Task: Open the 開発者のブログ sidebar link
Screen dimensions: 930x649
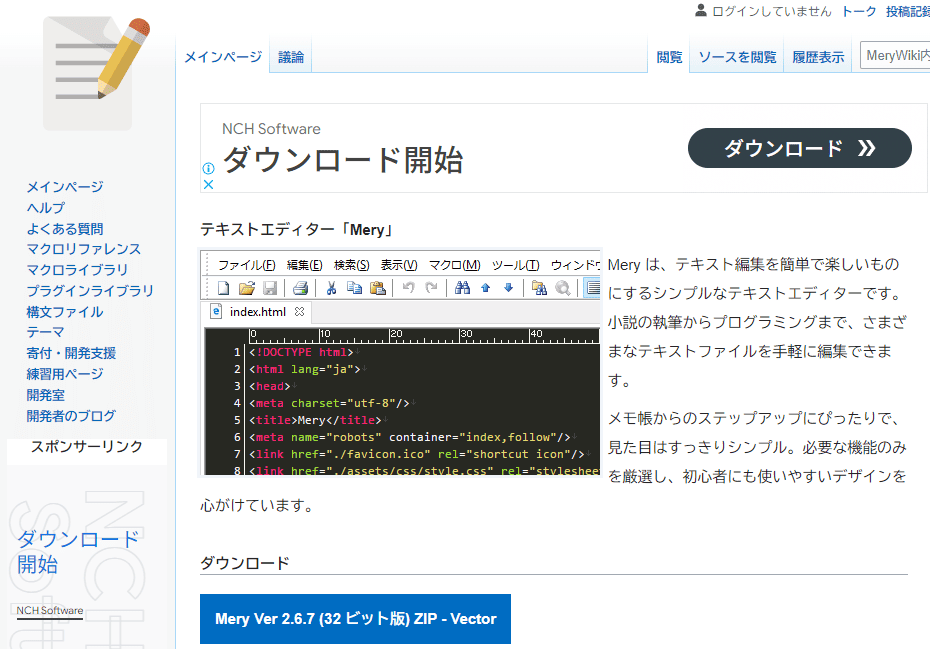Action: [x=71, y=416]
